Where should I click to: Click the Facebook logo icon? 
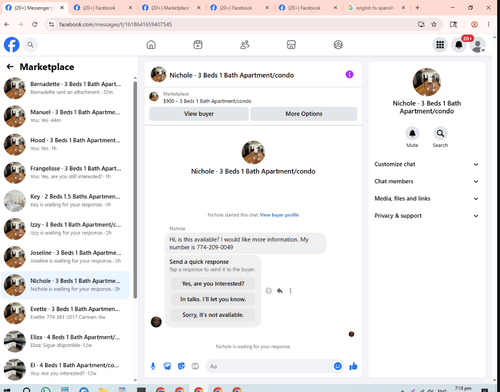pyautogui.click(x=12, y=45)
